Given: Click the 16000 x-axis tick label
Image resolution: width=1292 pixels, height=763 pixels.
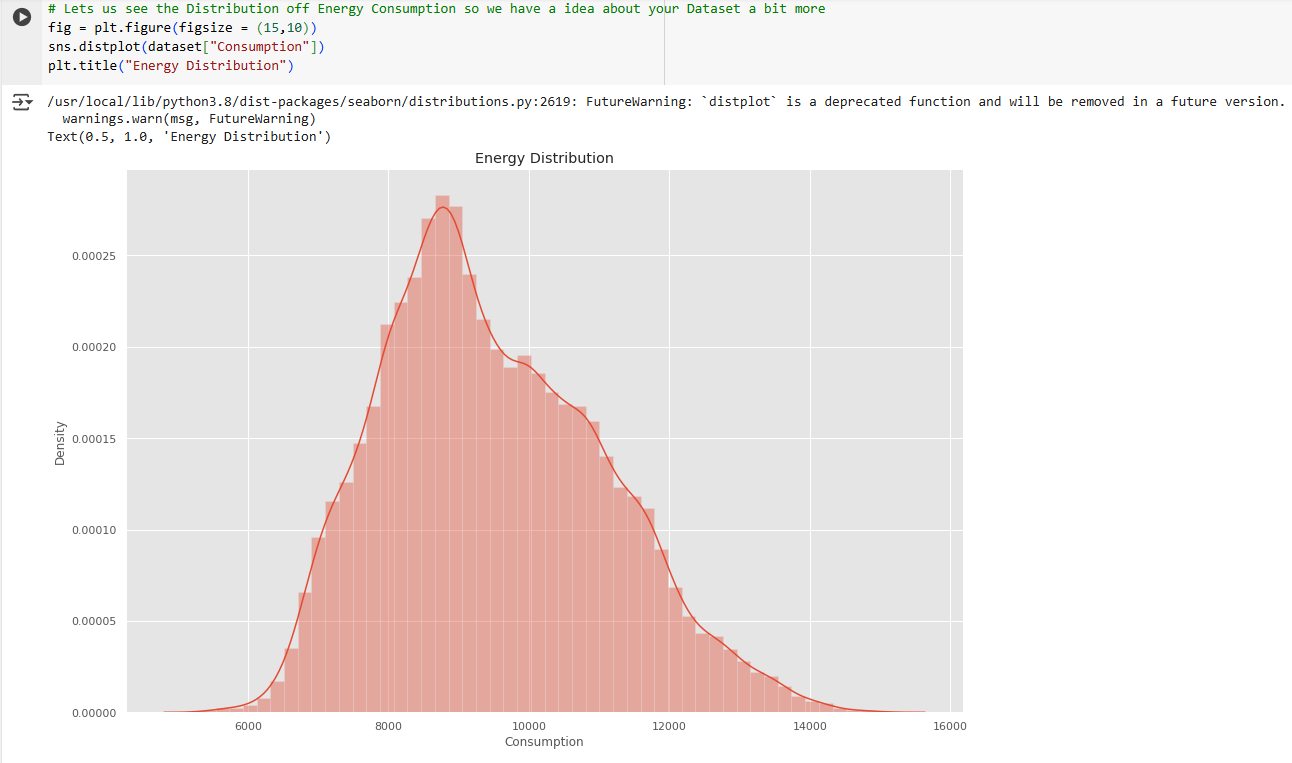Looking at the screenshot, I should (x=948, y=726).
